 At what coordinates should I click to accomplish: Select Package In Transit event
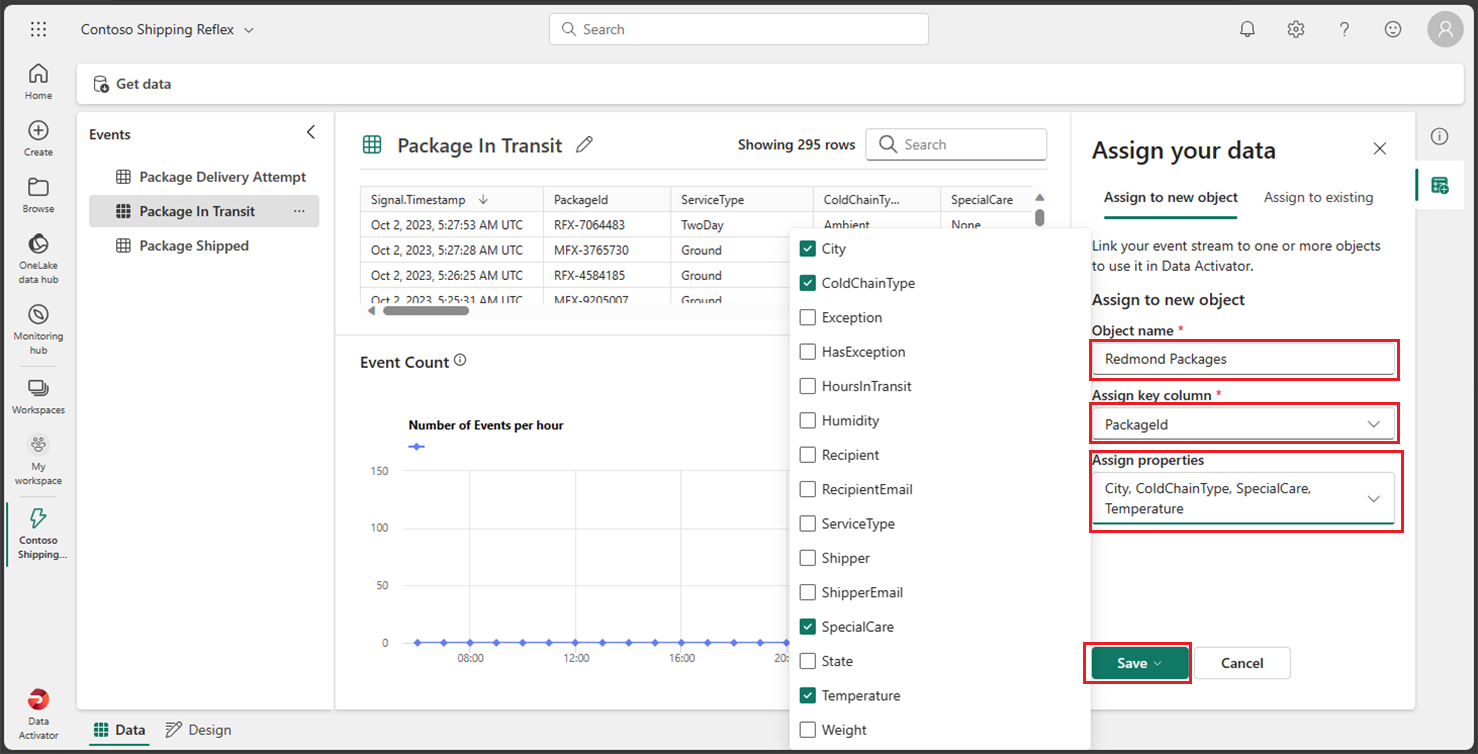204,211
